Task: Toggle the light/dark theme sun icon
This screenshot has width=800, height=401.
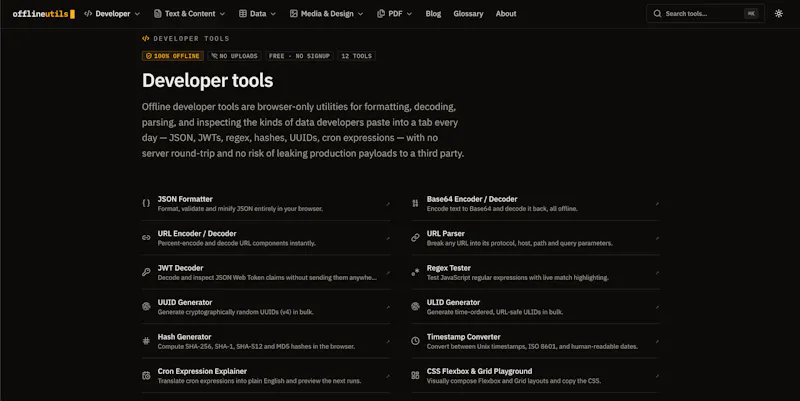Action: (779, 14)
